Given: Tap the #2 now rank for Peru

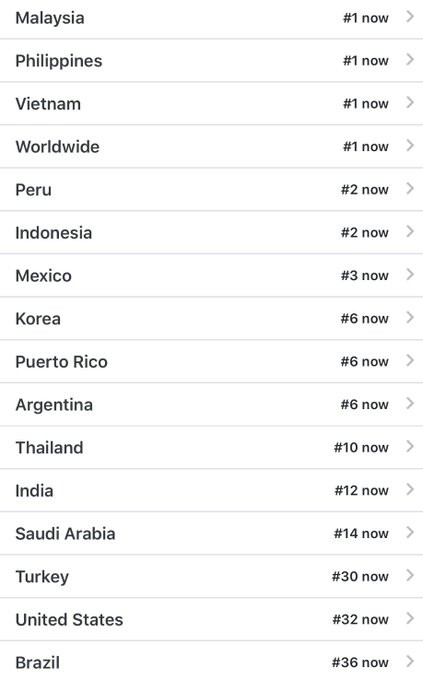Looking at the screenshot, I should [x=364, y=190].
